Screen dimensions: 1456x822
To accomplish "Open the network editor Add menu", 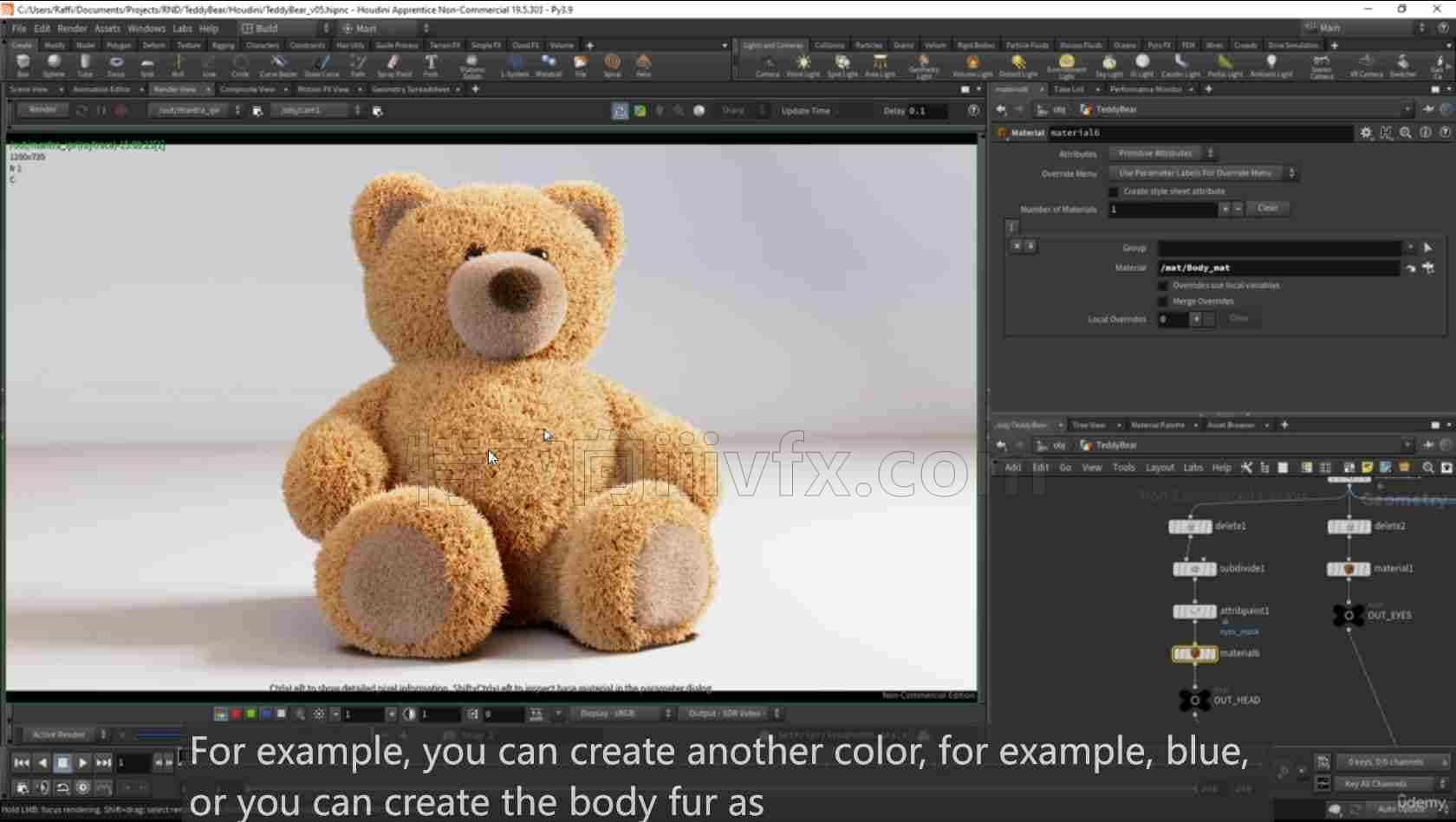I will (1012, 468).
